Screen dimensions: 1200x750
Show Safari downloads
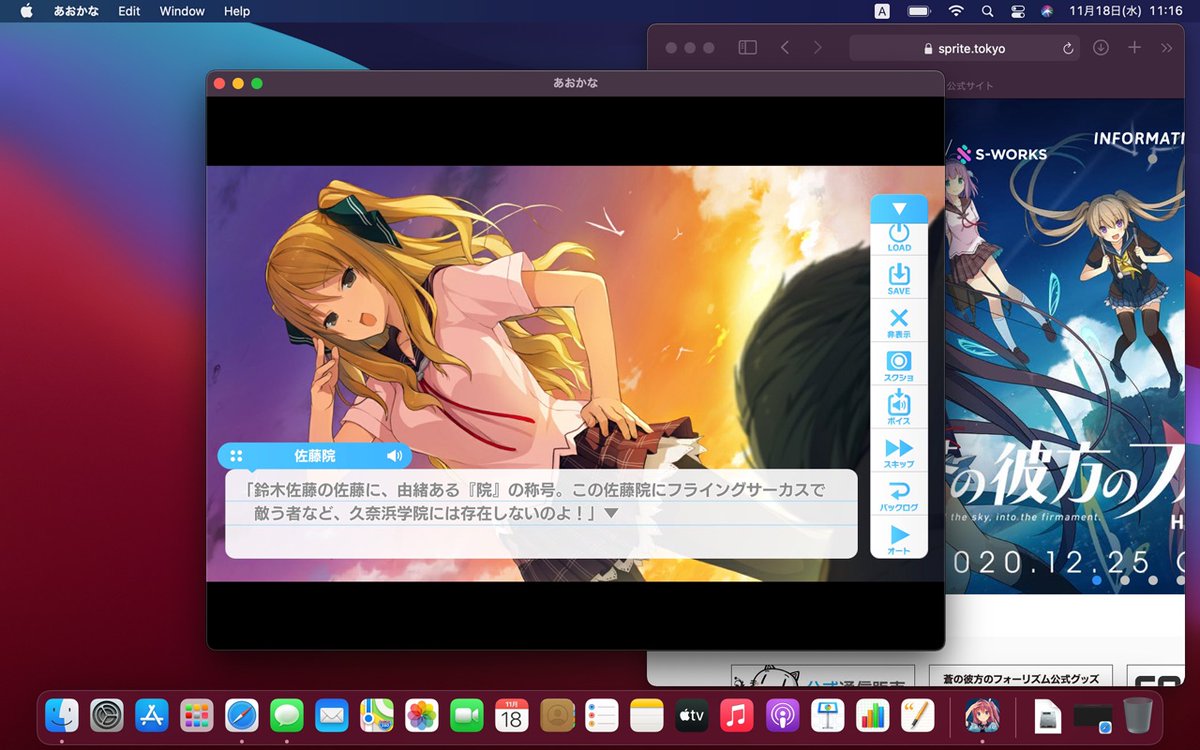click(1101, 47)
